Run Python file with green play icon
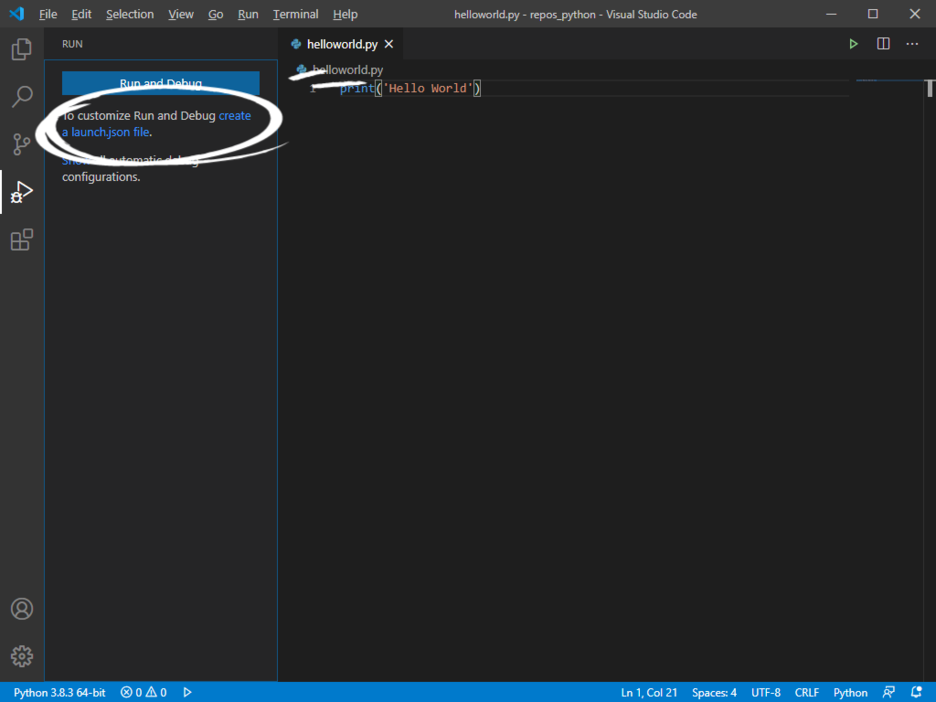The width and height of the screenshot is (936, 702). (x=853, y=44)
